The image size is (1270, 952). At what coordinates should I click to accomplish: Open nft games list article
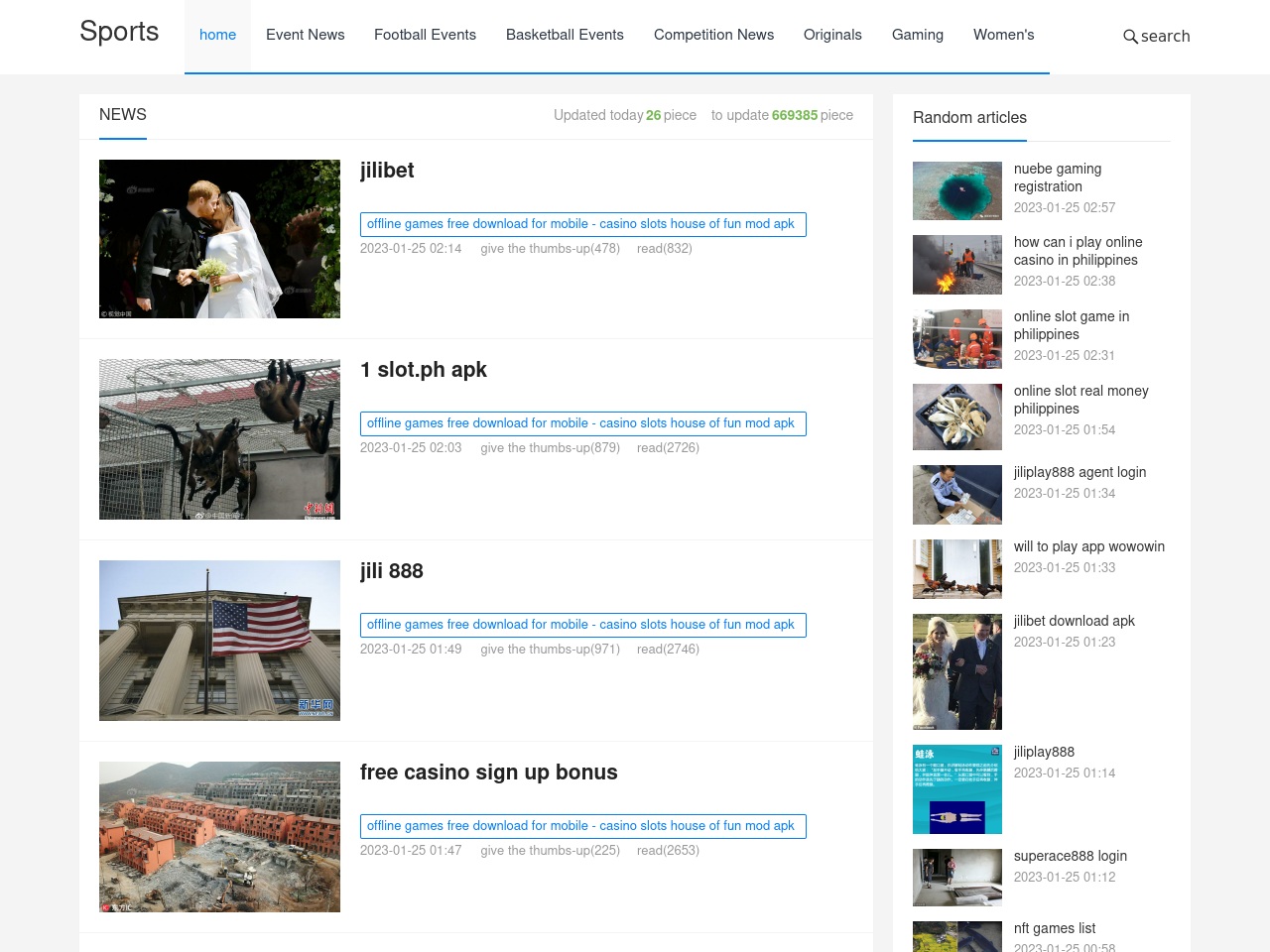(1055, 928)
